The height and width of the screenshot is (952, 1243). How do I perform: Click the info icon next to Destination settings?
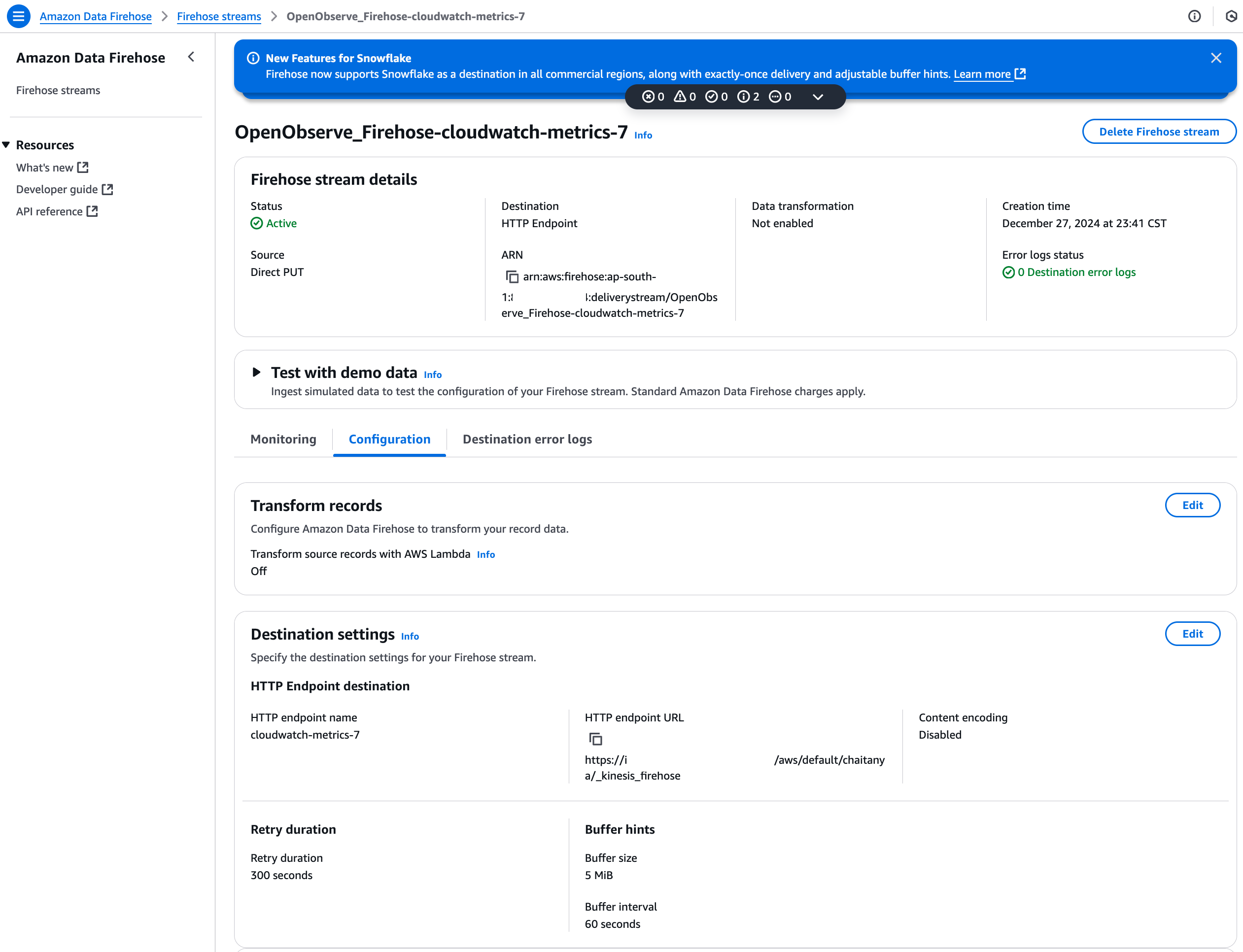point(410,635)
